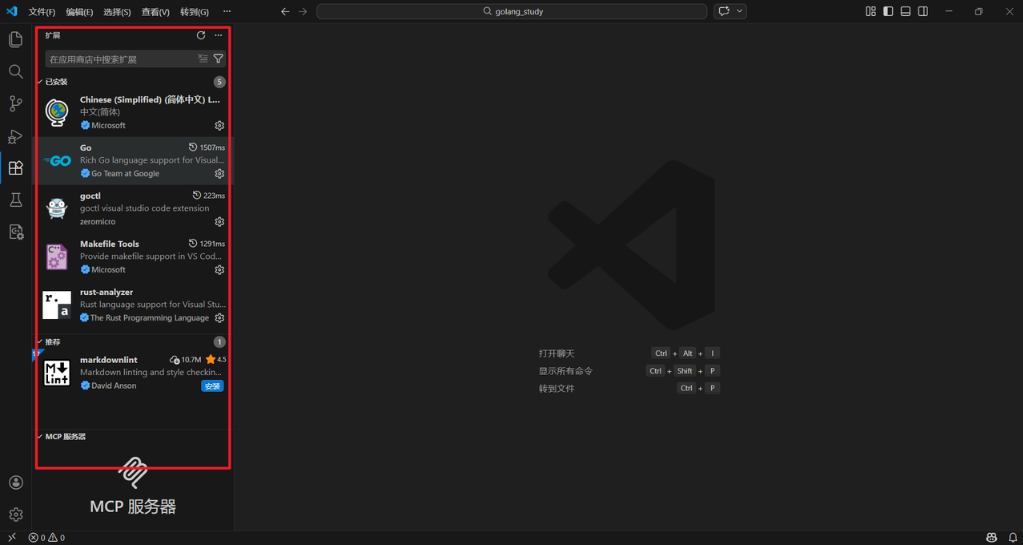Screen dimensions: 1023x545
Task: Open chat icon in title bar
Action: coord(724,11)
